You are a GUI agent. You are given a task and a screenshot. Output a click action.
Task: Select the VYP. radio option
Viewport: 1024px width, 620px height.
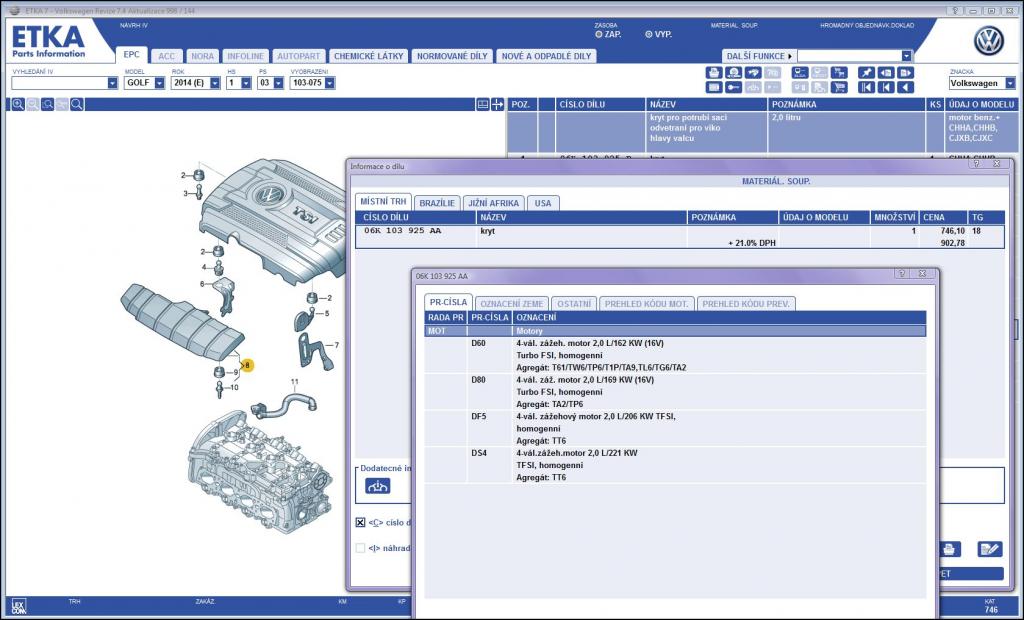coord(648,34)
